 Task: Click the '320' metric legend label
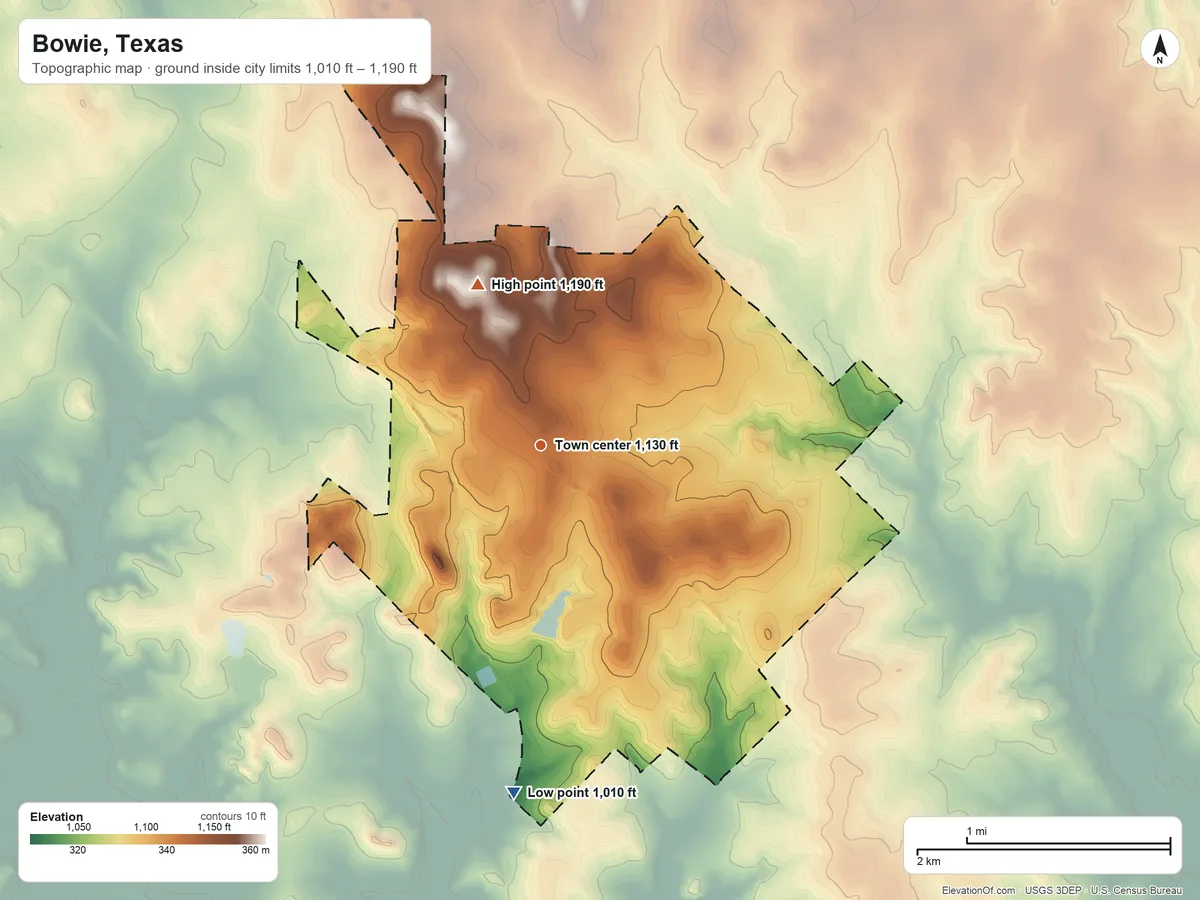pyautogui.click(x=77, y=851)
